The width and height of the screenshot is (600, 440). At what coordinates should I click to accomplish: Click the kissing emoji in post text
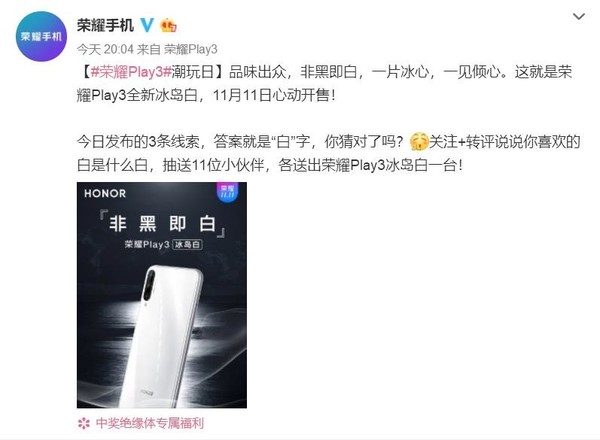[419, 142]
